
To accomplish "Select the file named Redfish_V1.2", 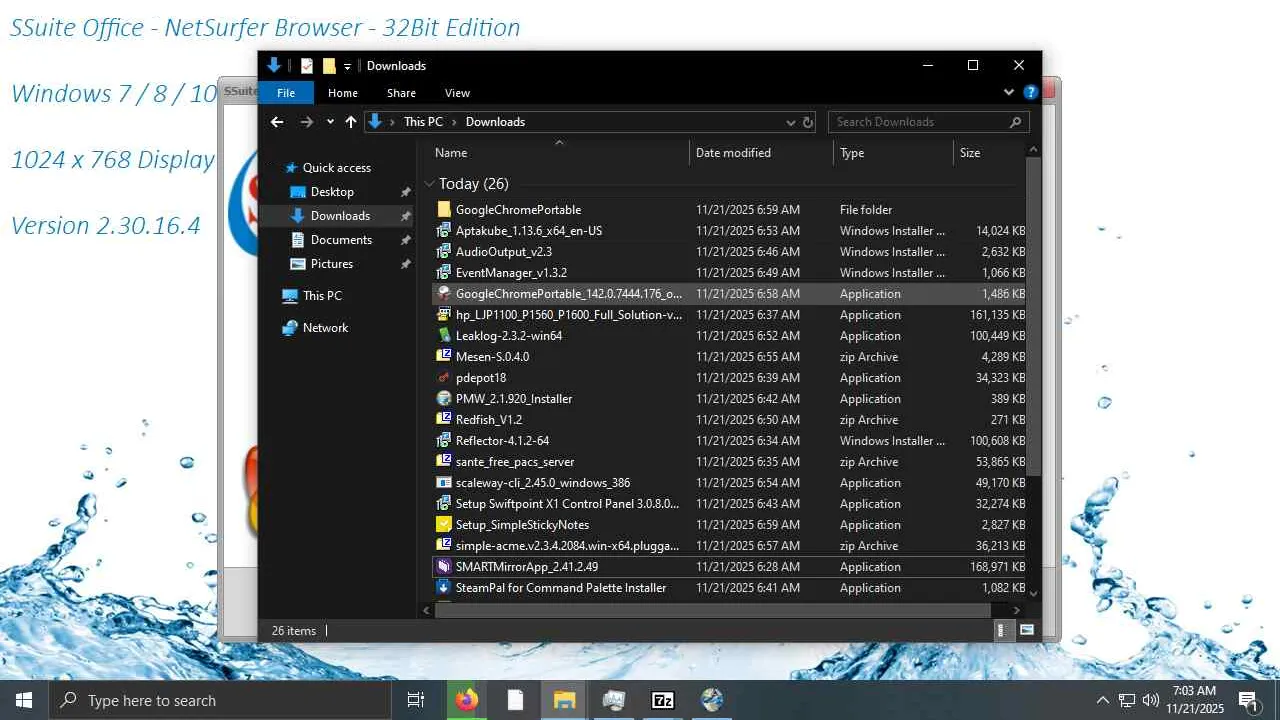I will [489, 420].
